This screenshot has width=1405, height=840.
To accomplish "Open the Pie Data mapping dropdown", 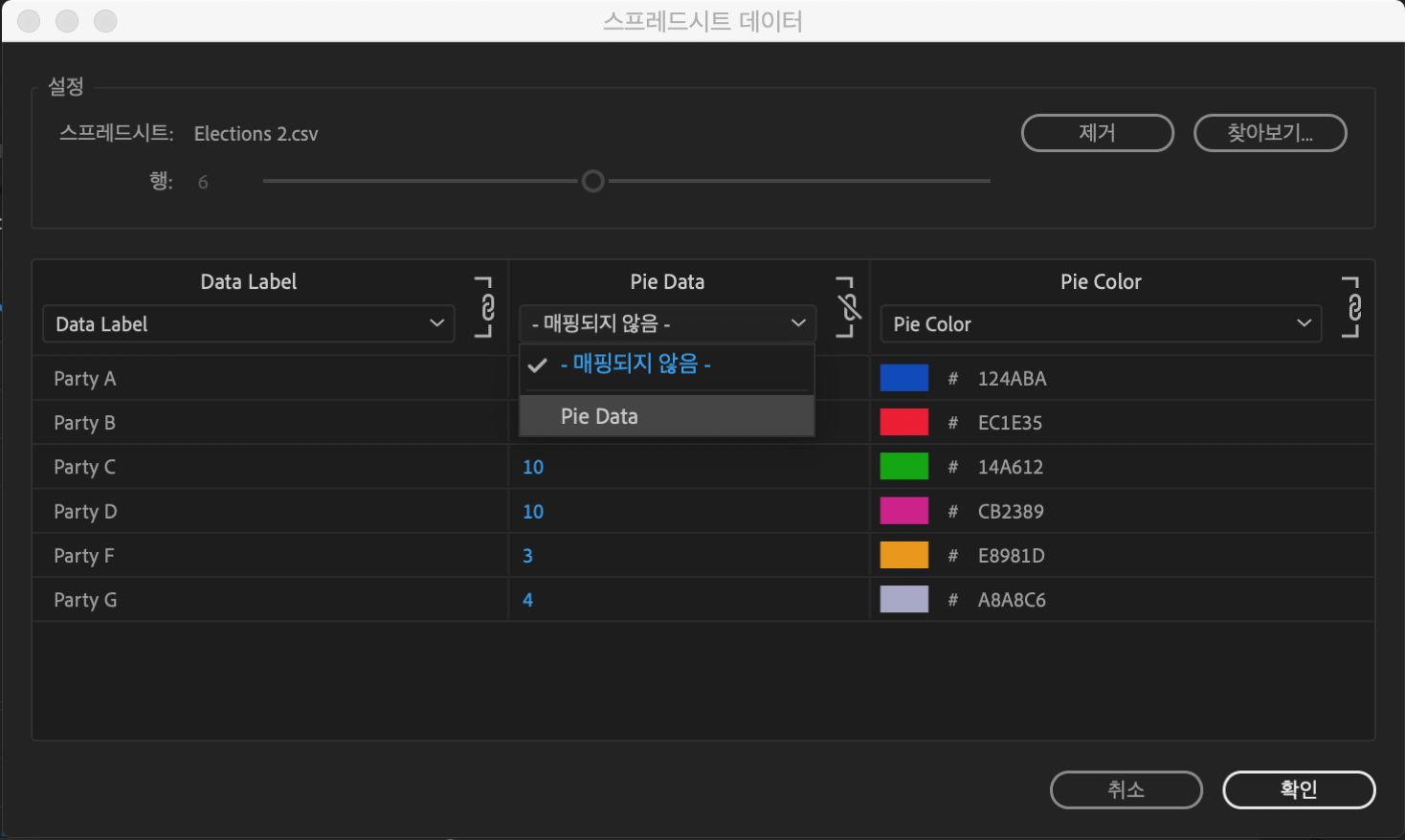I will pyautogui.click(x=667, y=324).
